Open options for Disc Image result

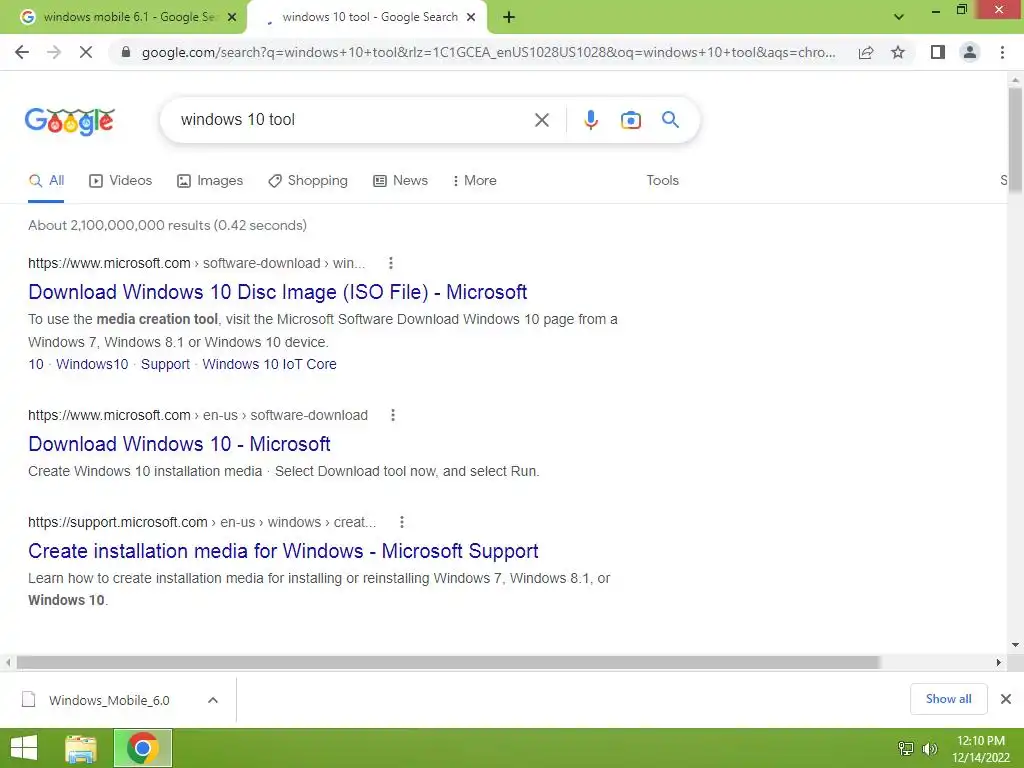tap(391, 263)
